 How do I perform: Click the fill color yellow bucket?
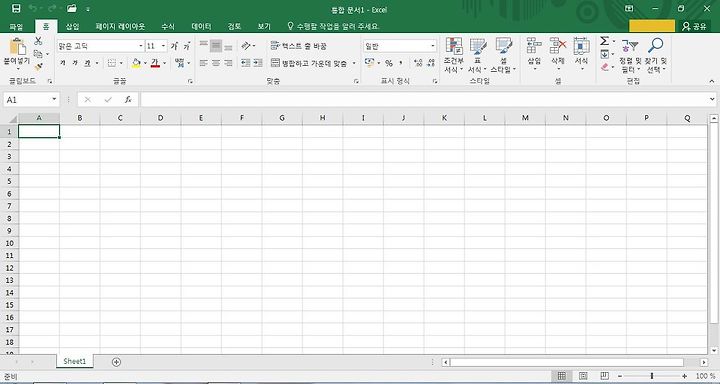click(x=136, y=63)
